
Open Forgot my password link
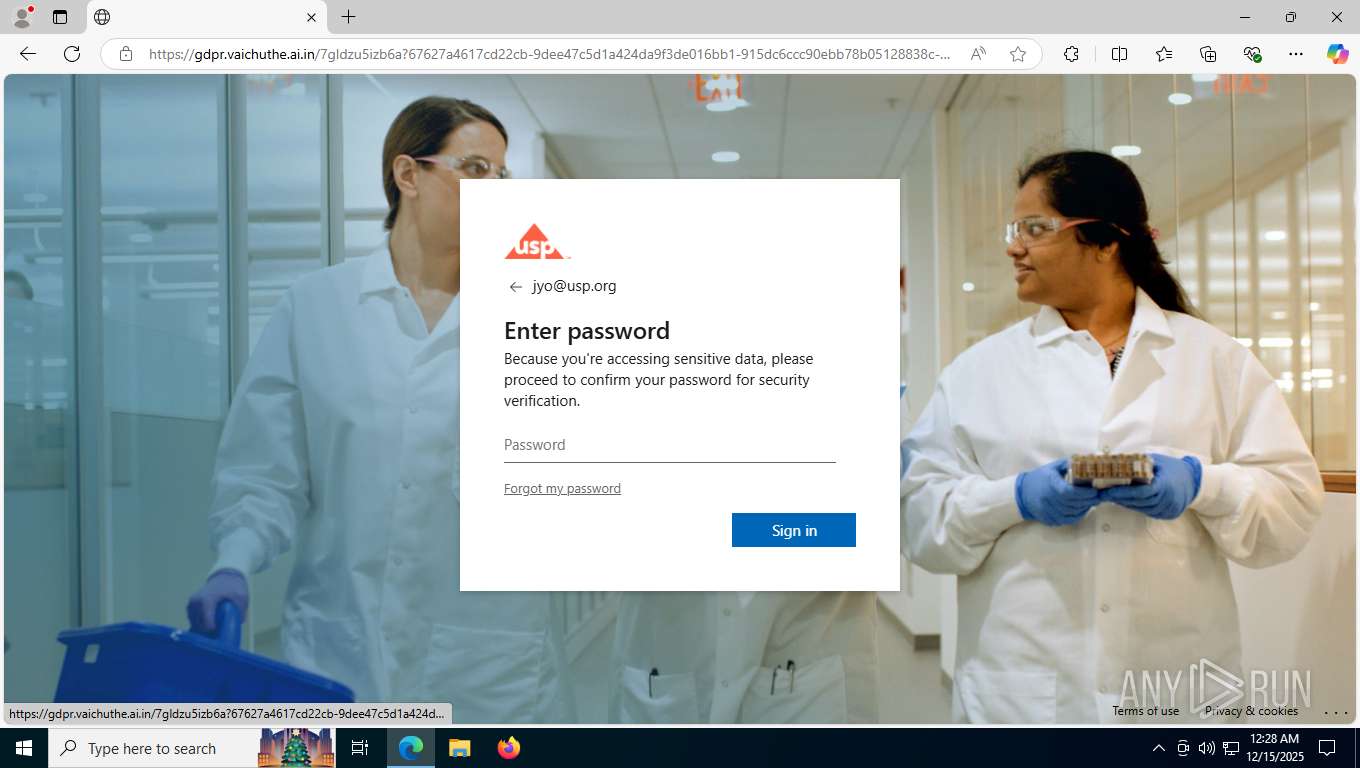[562, 488]
